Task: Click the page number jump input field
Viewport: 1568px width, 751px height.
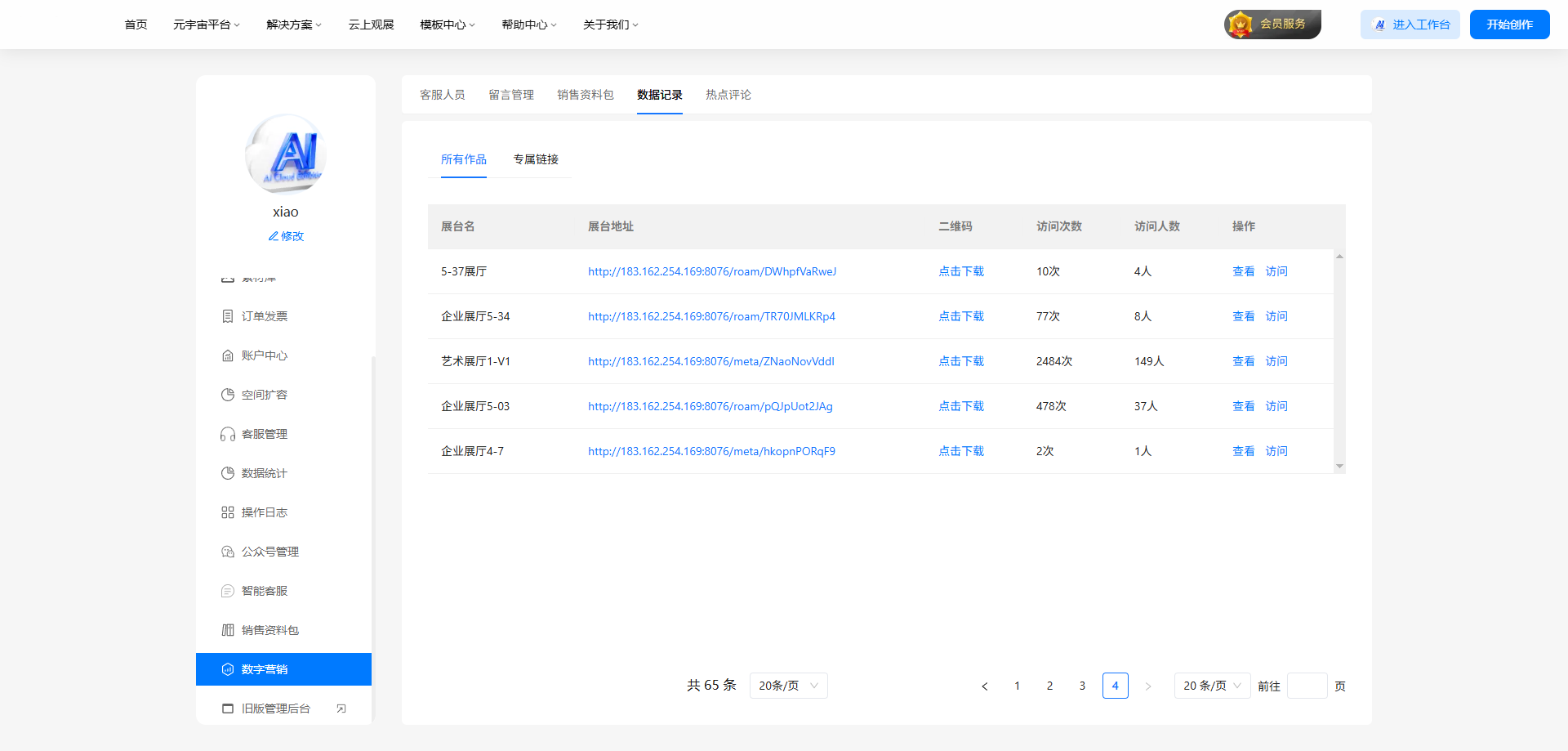Action: (1307, 686)
